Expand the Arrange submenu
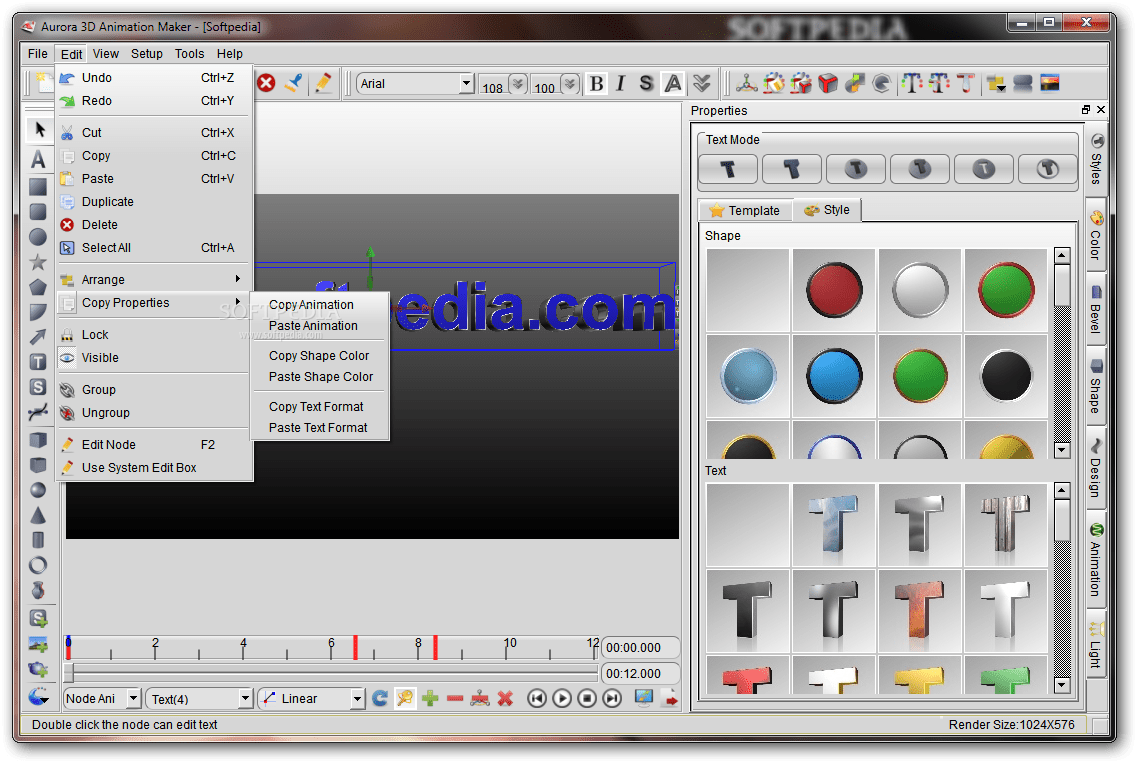Image resolution: width=1137 pixels, height=763 pixels. pyautogui.click(x=154, y=280)
